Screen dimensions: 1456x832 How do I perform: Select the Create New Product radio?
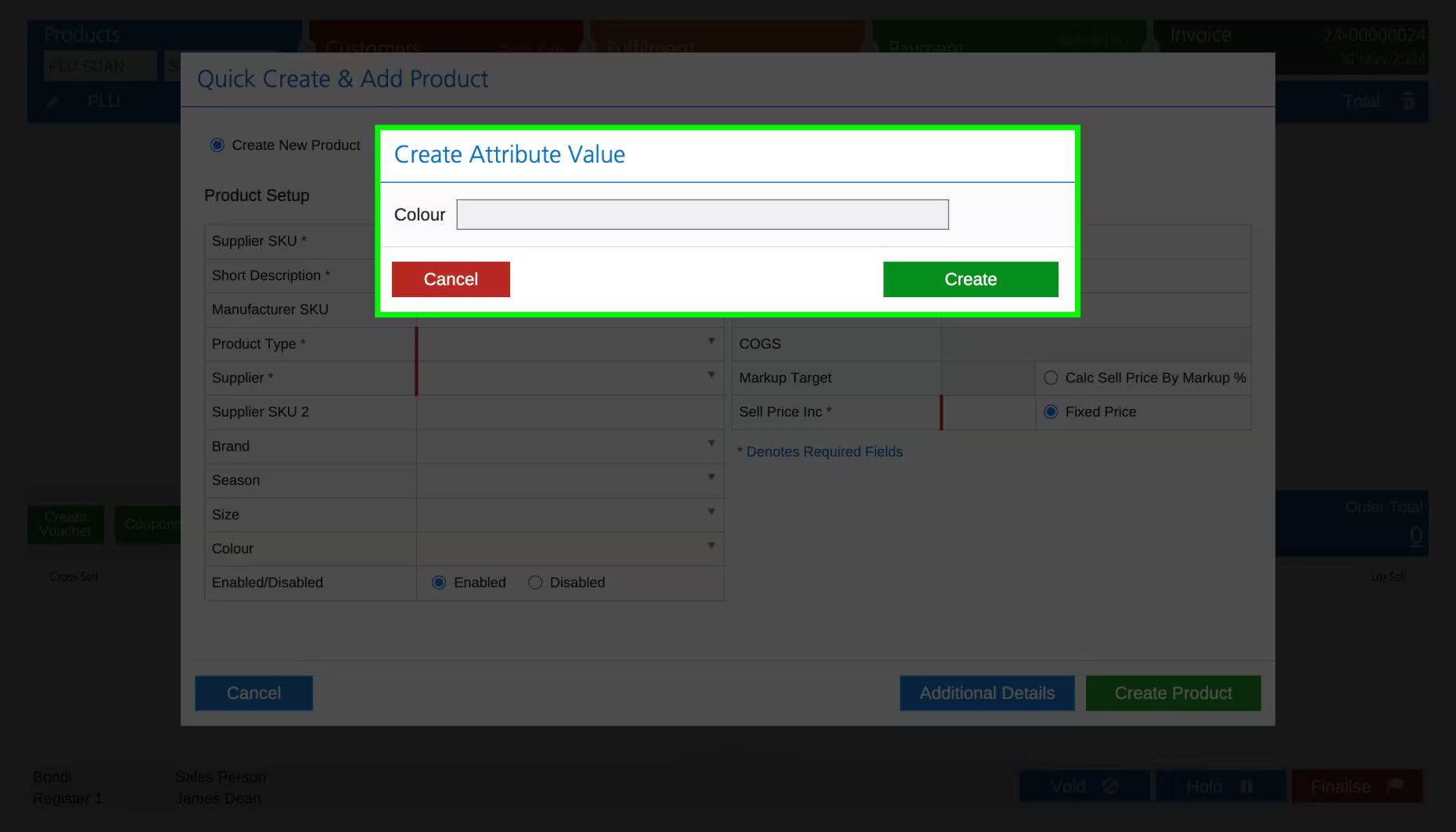[218, 145]
